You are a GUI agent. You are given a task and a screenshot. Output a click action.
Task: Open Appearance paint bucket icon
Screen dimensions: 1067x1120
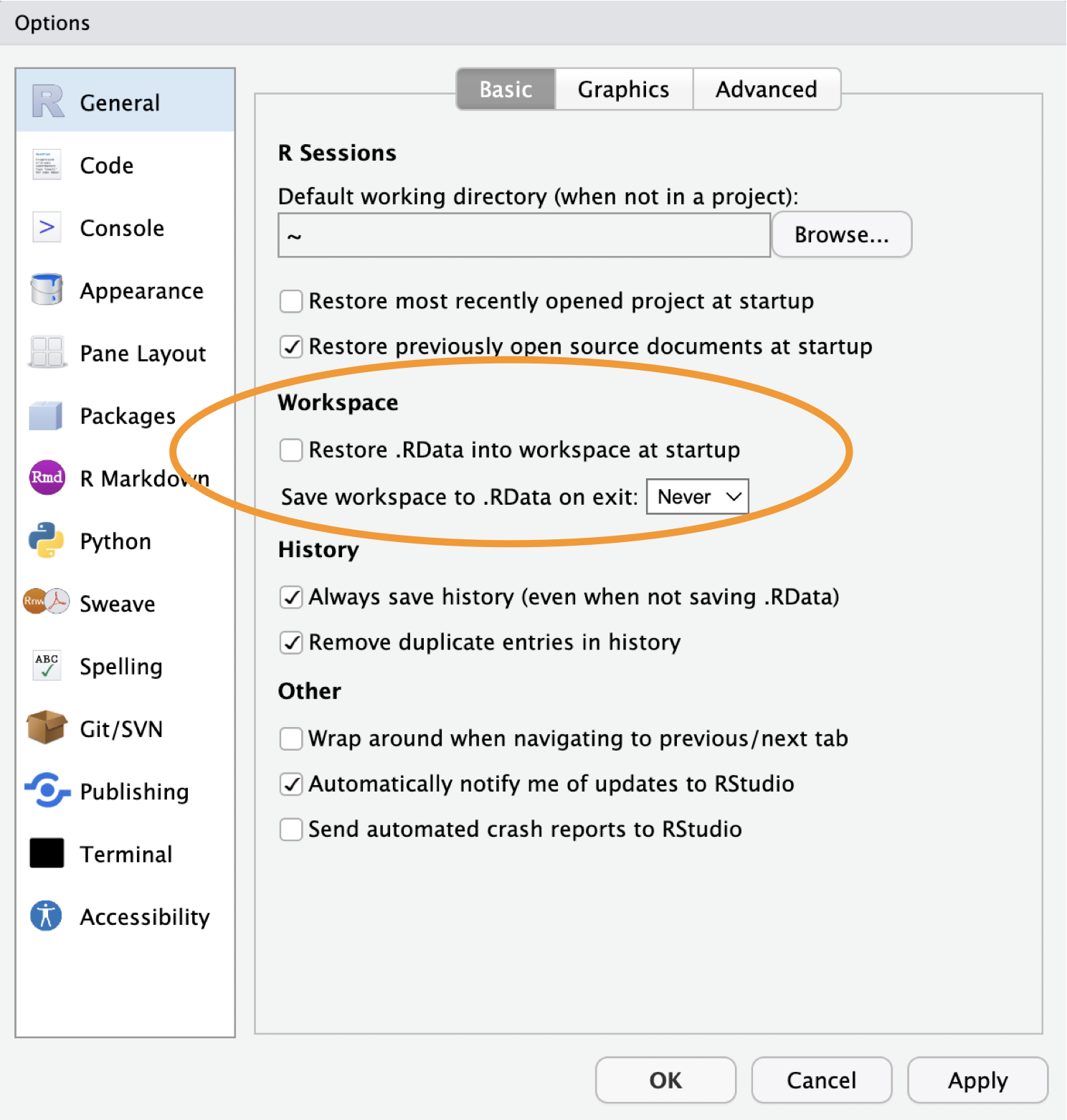tap(47, 290)
